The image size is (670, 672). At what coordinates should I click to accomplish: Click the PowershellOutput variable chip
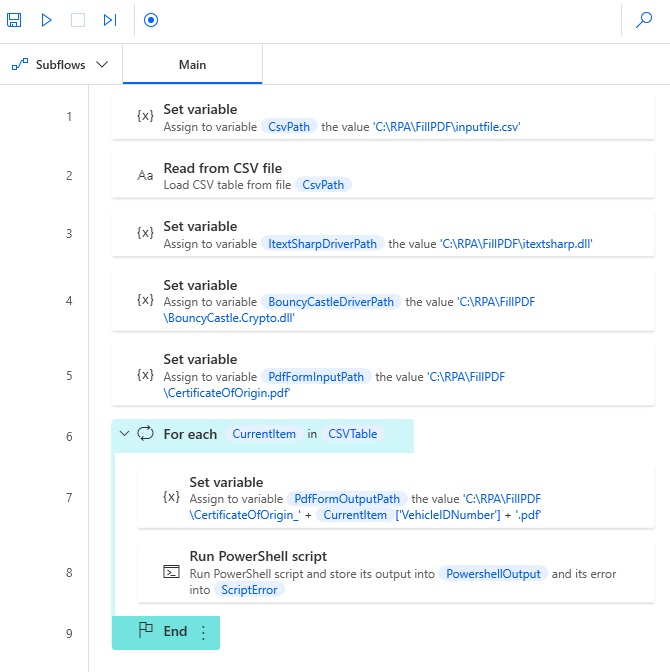pos(493,574)
